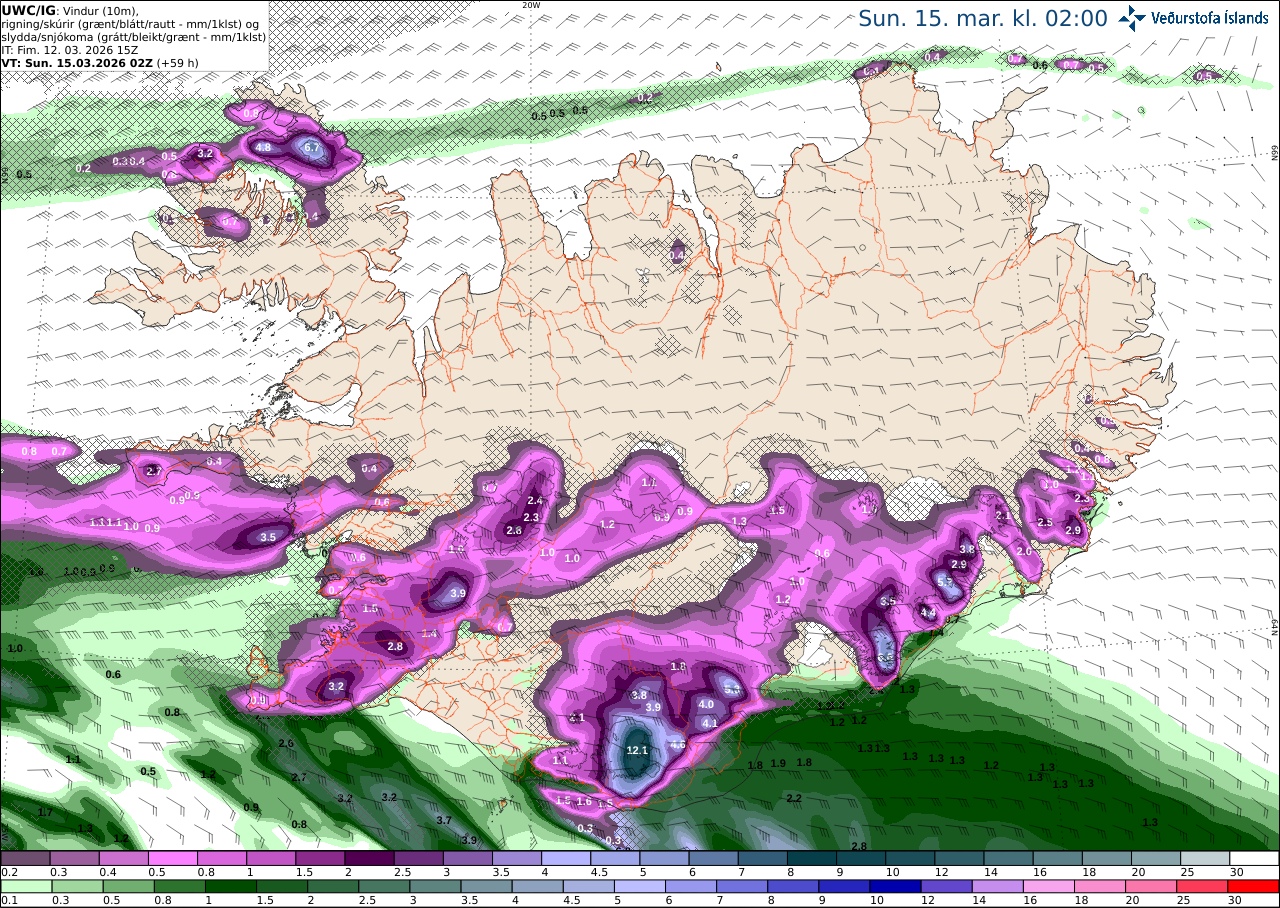Select upper legend swatch labeled 2
This screenshot has width=1280, height=908.
(369, 858)
